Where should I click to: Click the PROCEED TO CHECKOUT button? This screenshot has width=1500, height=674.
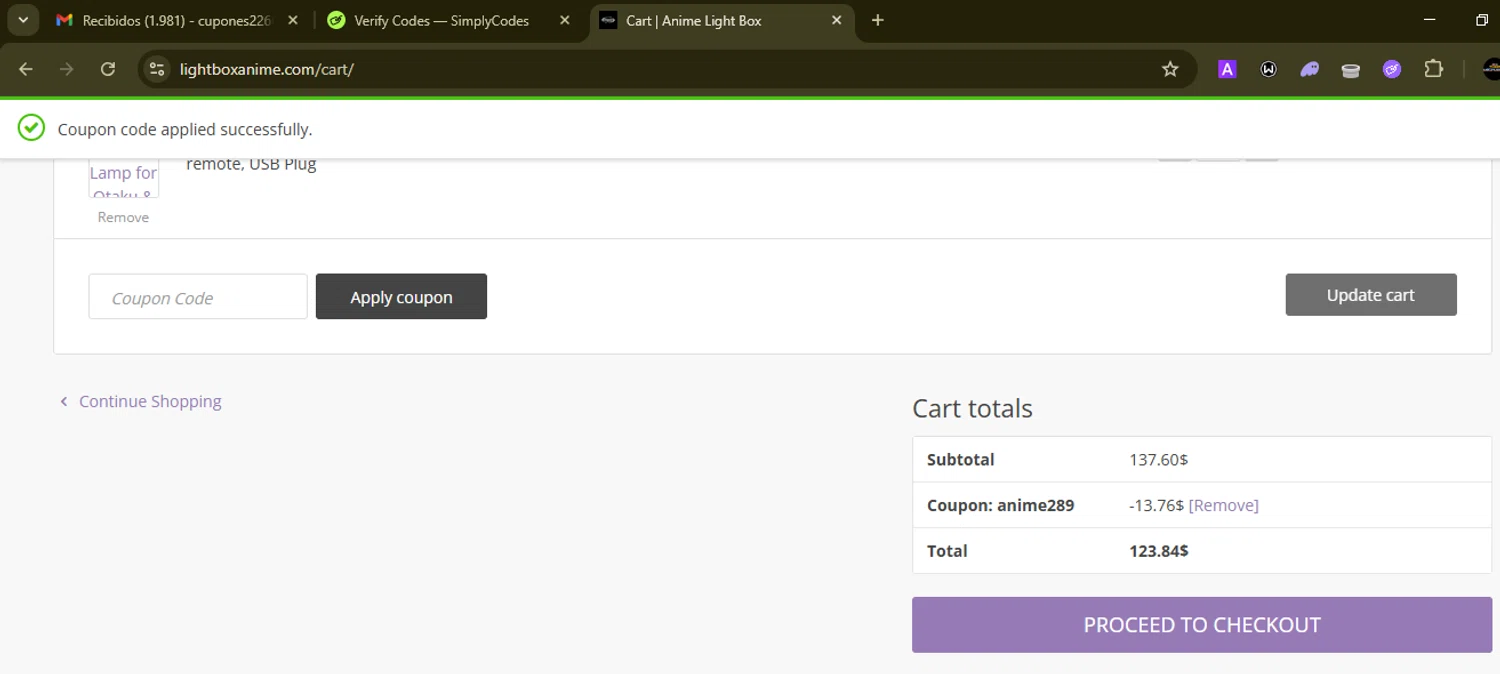click(x=1202, y=625)
